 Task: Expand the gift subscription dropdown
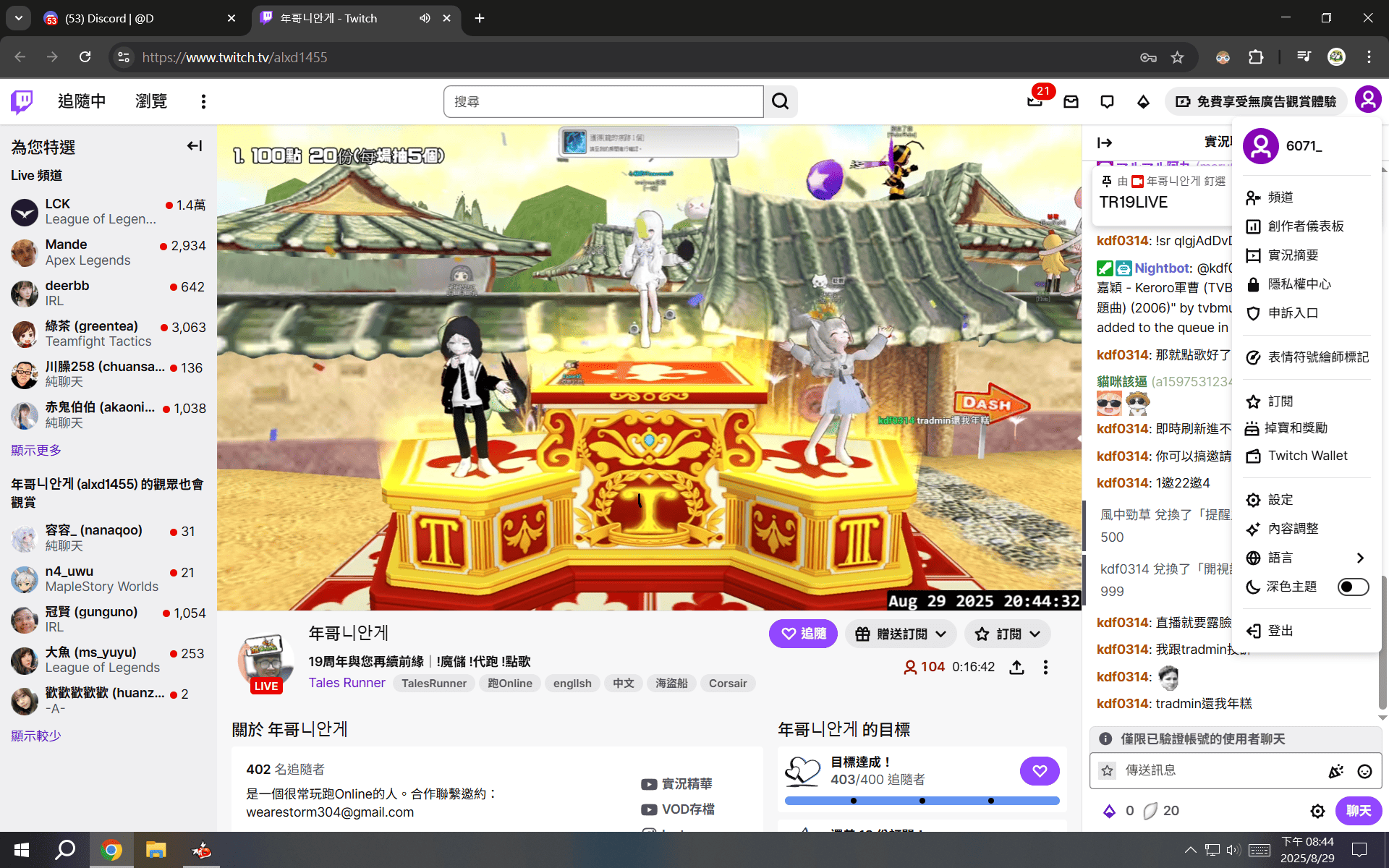901,634
